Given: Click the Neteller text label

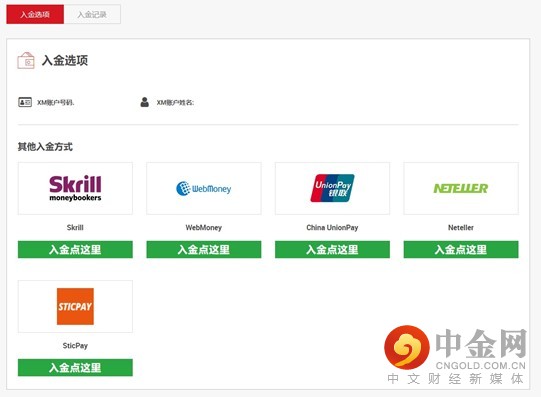Looking at the screenshot, I should tap(461, 228).
